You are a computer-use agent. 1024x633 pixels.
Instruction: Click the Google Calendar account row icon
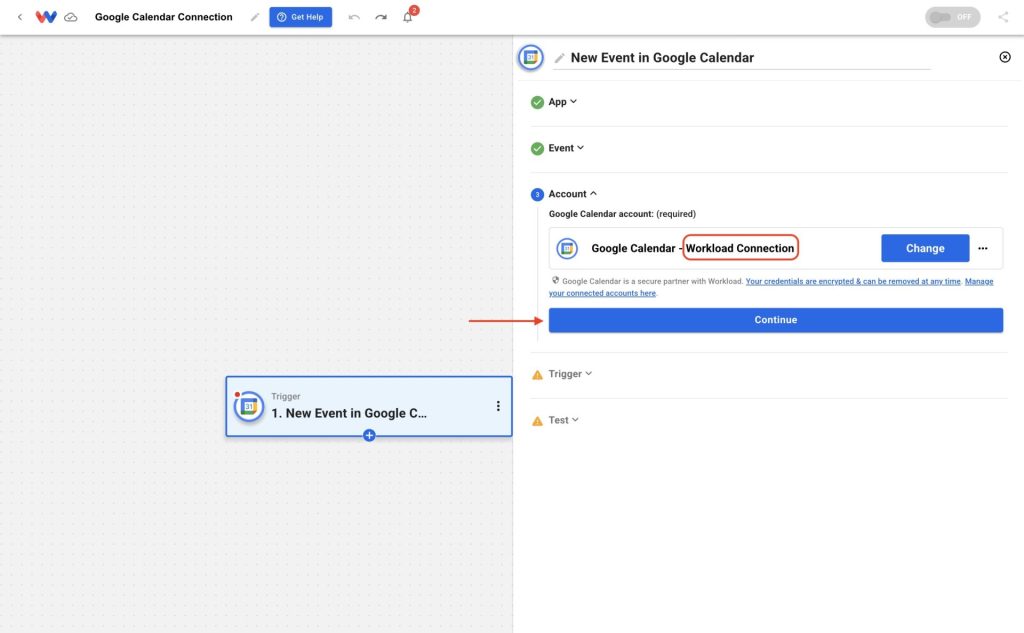(567, 248)
